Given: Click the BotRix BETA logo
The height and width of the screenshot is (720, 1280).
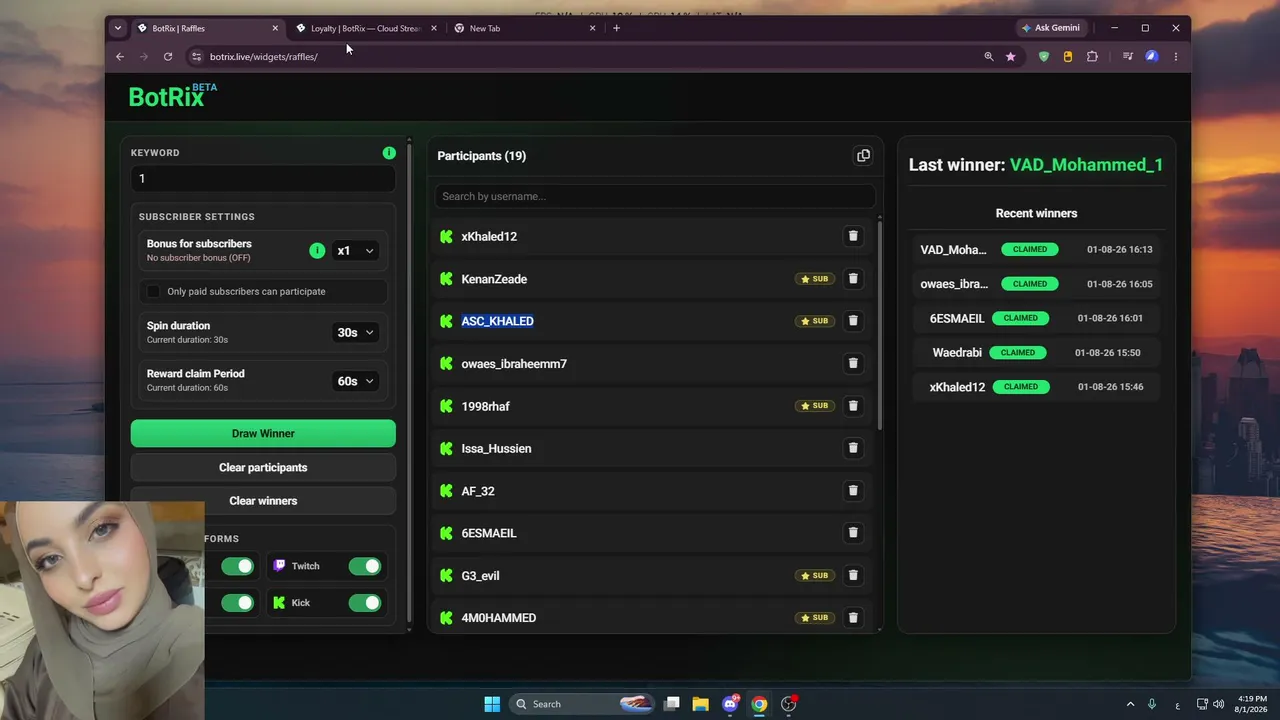Looking at the screenshot, I should pos(172,96).
